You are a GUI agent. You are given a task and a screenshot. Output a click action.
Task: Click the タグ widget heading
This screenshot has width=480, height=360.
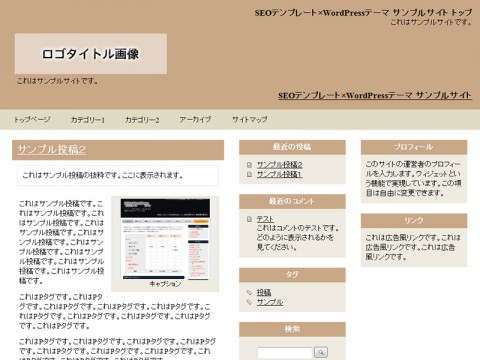click(292, 274)
